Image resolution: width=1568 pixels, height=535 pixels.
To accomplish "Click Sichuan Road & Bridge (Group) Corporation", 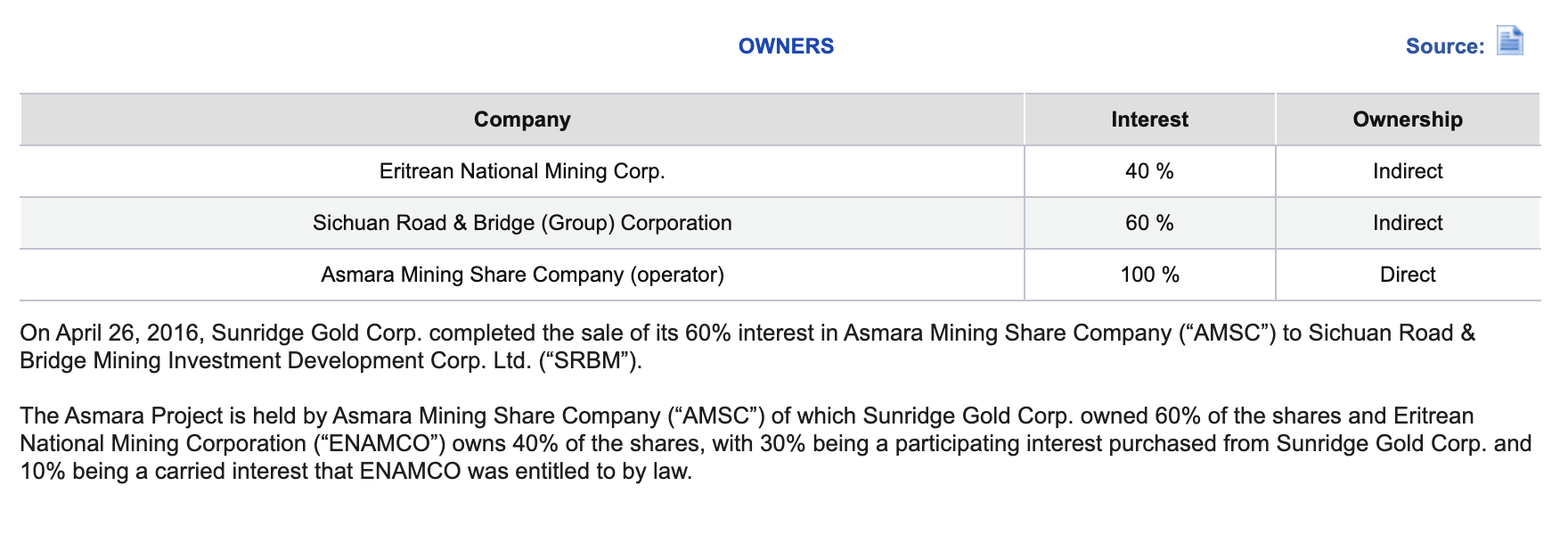I will click(522, 223).
